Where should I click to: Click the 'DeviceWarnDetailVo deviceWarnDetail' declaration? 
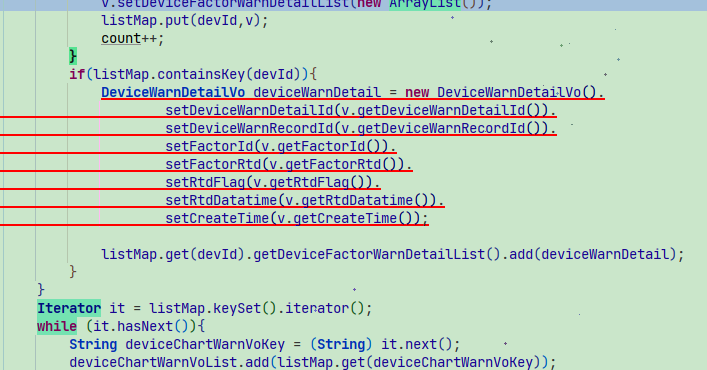pos(241,92)
